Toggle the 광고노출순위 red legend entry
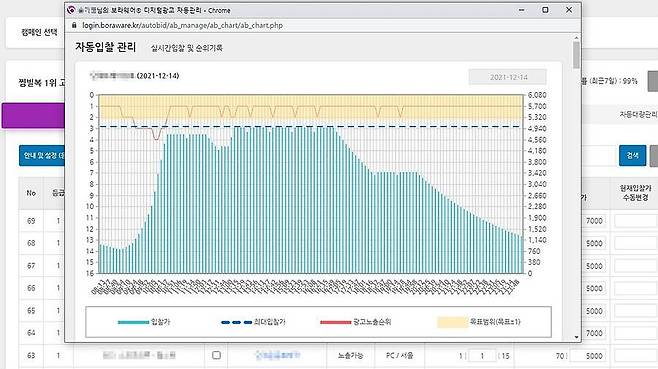The height and width of the screenshot is (369, 658). 355,322
